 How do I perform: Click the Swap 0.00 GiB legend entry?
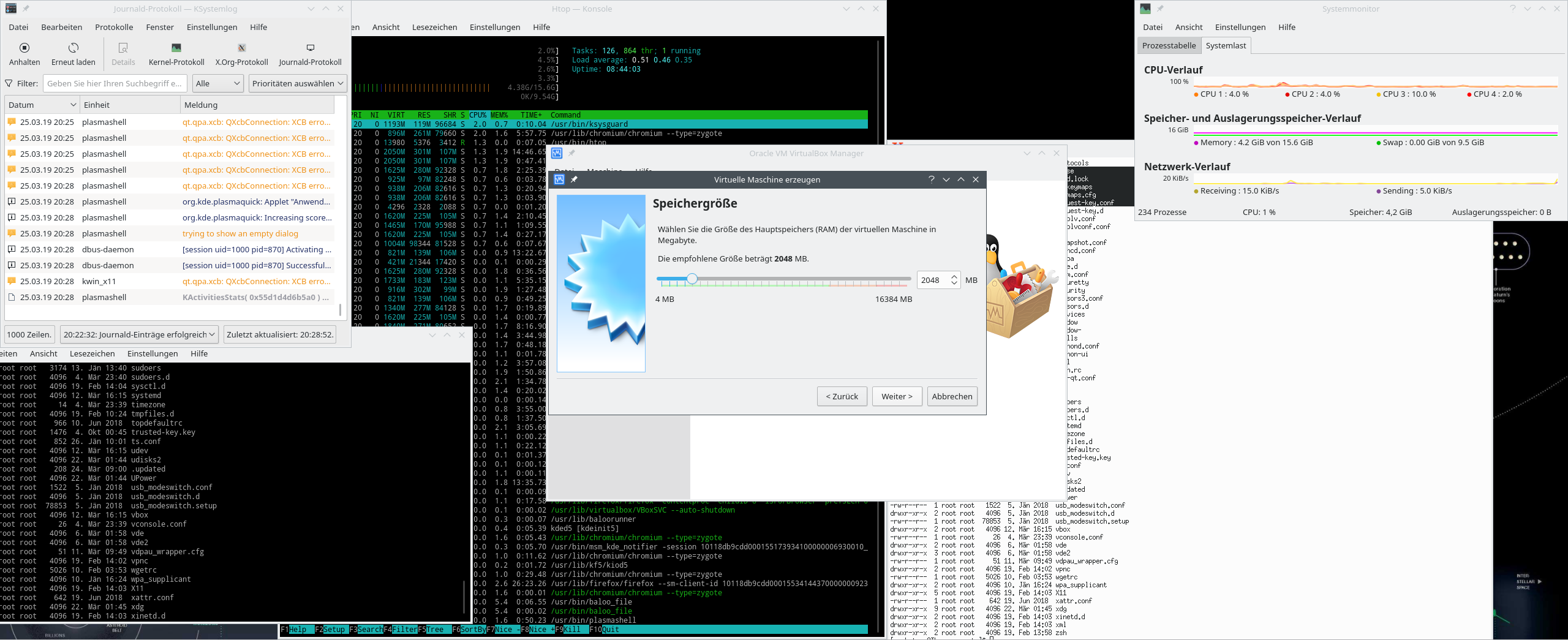coord(1431,142)
